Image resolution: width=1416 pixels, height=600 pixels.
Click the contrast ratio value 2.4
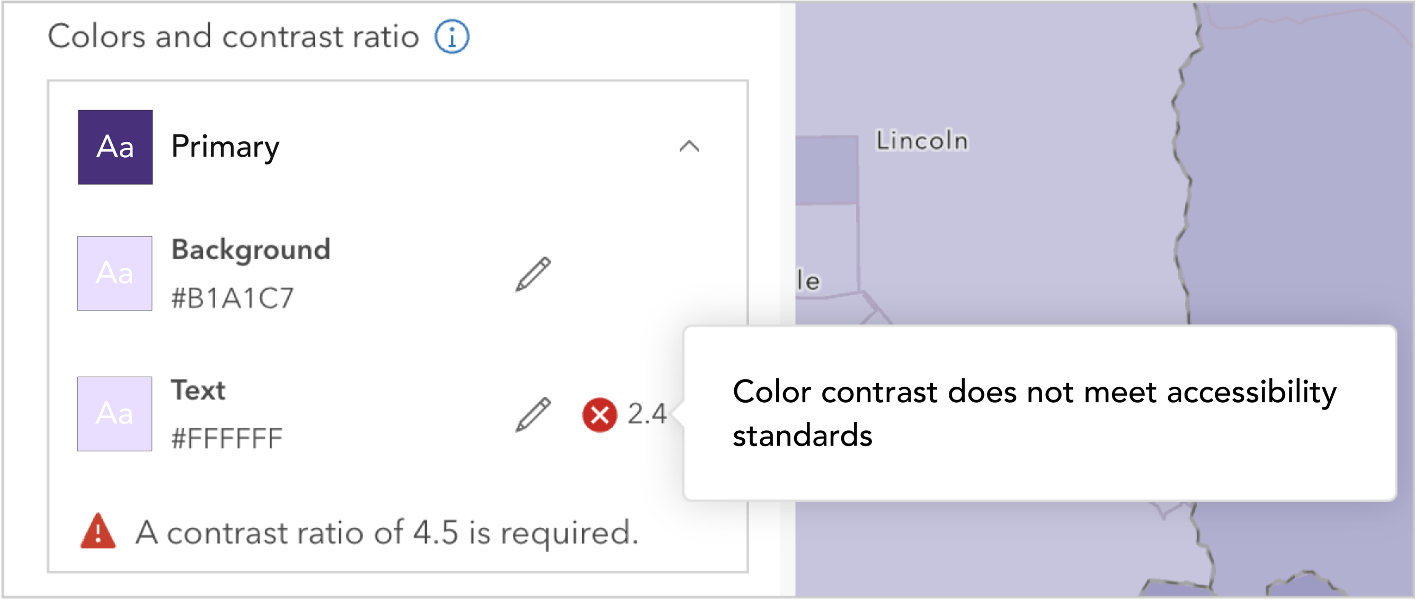pyautogui.click(x=648, y=414)
